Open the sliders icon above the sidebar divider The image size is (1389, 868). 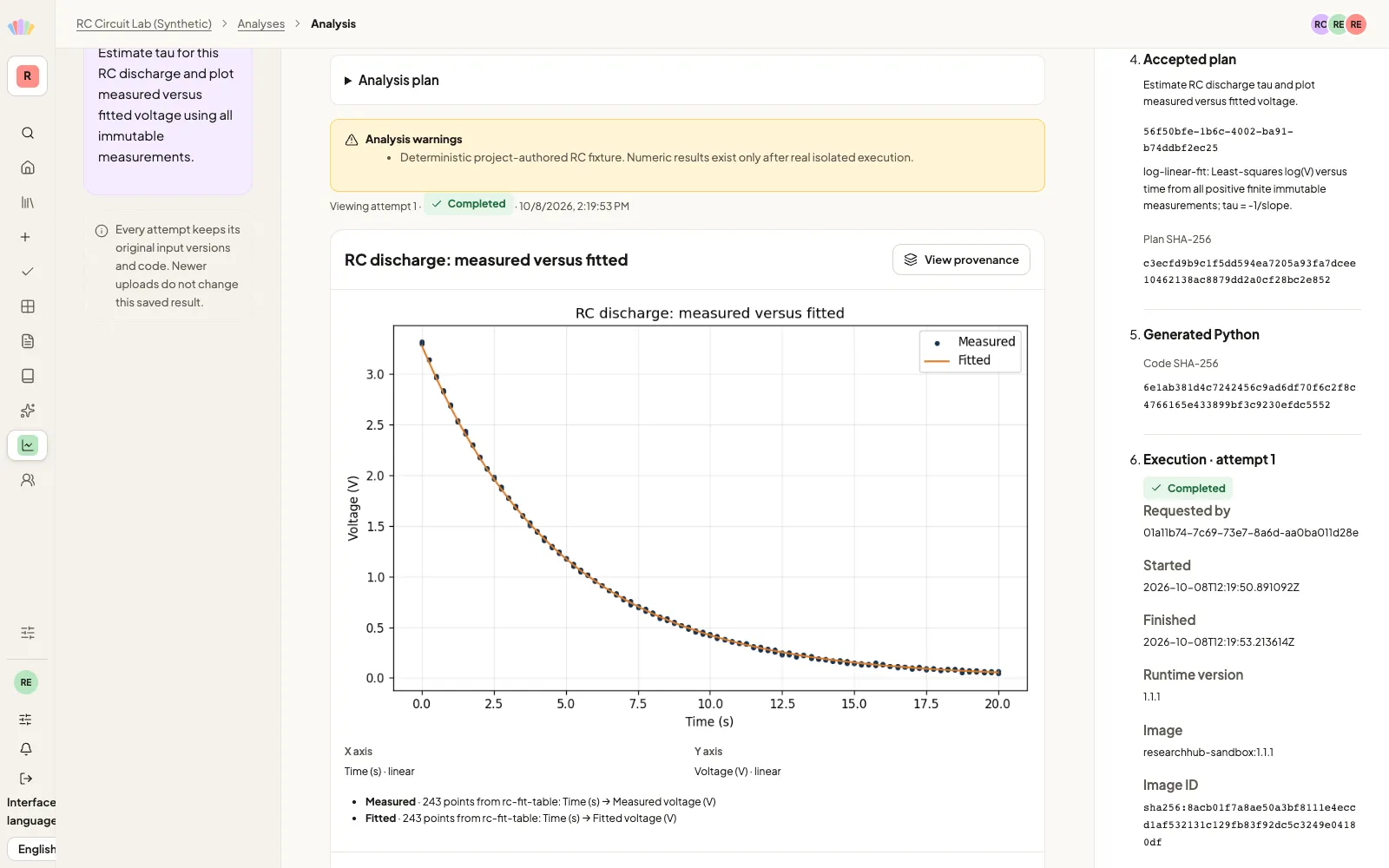tap(28, 633)
